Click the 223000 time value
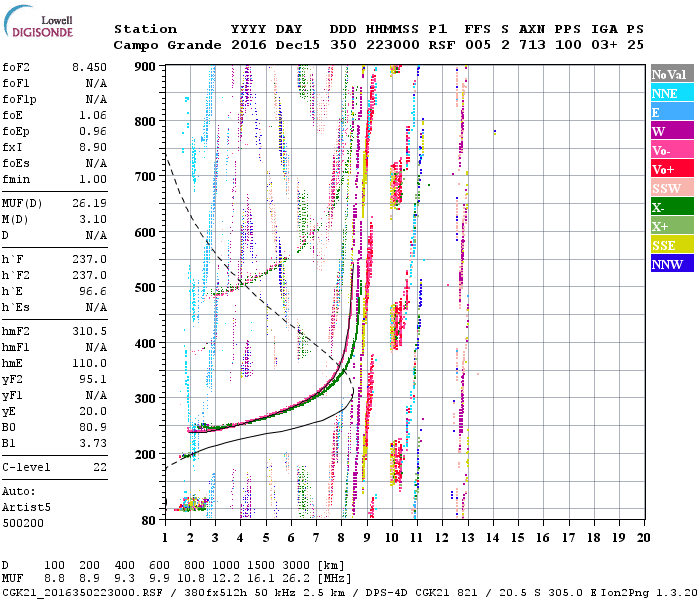The image size is (700, 600). coord(393,45)
